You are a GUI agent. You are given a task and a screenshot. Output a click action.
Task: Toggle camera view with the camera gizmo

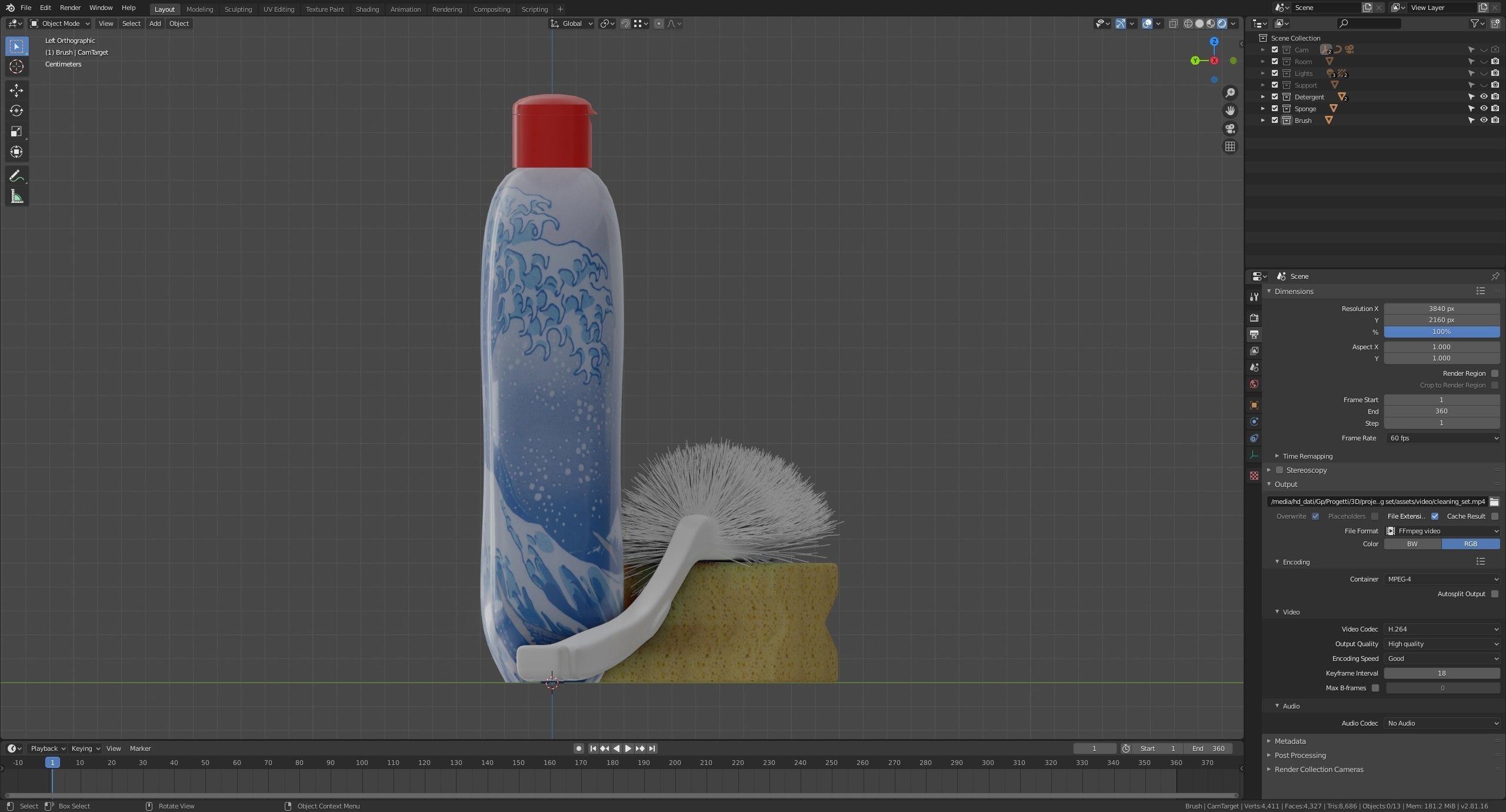pyautogui.click(x=1230, y=129)
